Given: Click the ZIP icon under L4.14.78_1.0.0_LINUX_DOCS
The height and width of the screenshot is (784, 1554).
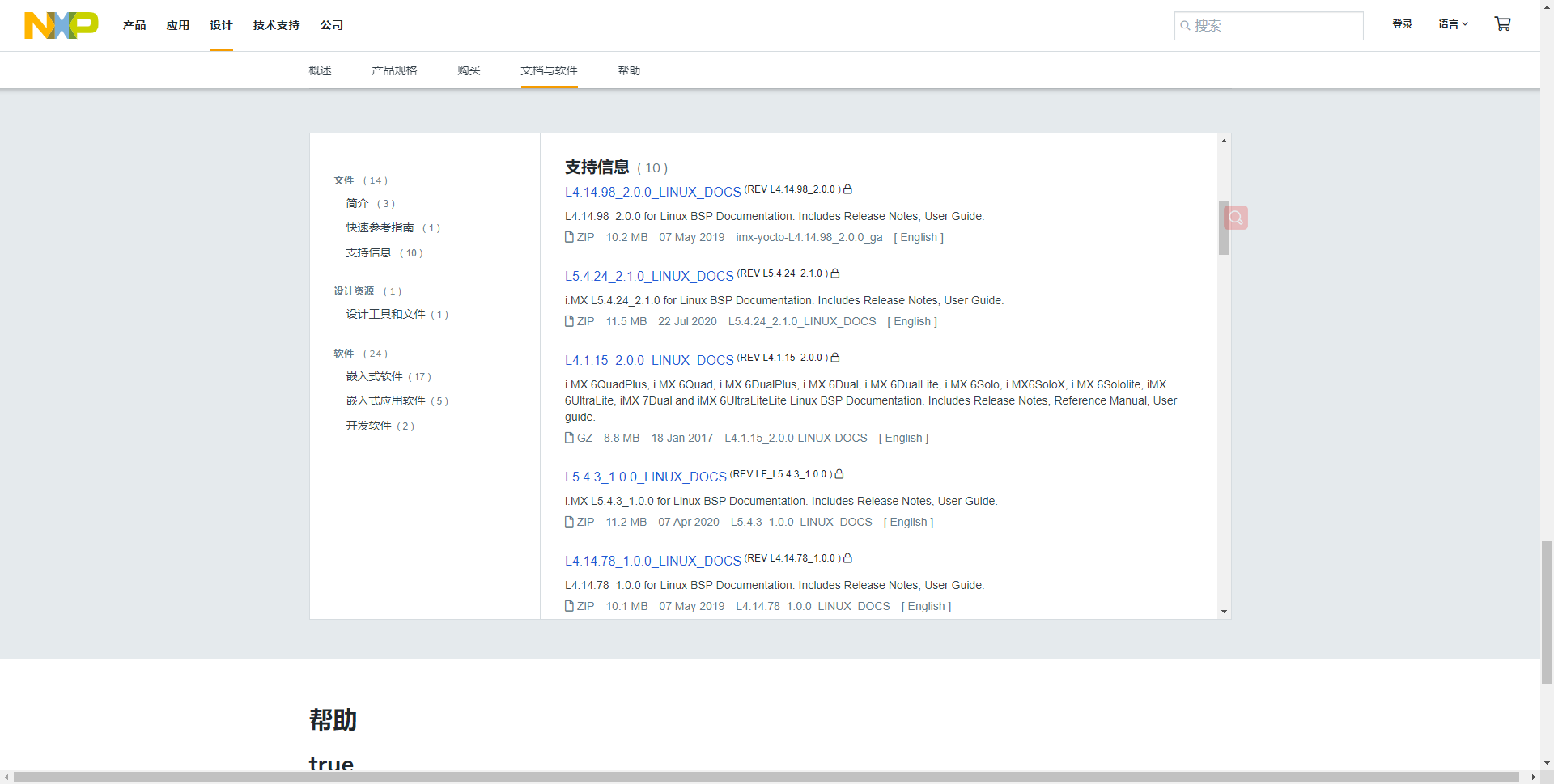Looking at the screenshot, I should (568, 606).
